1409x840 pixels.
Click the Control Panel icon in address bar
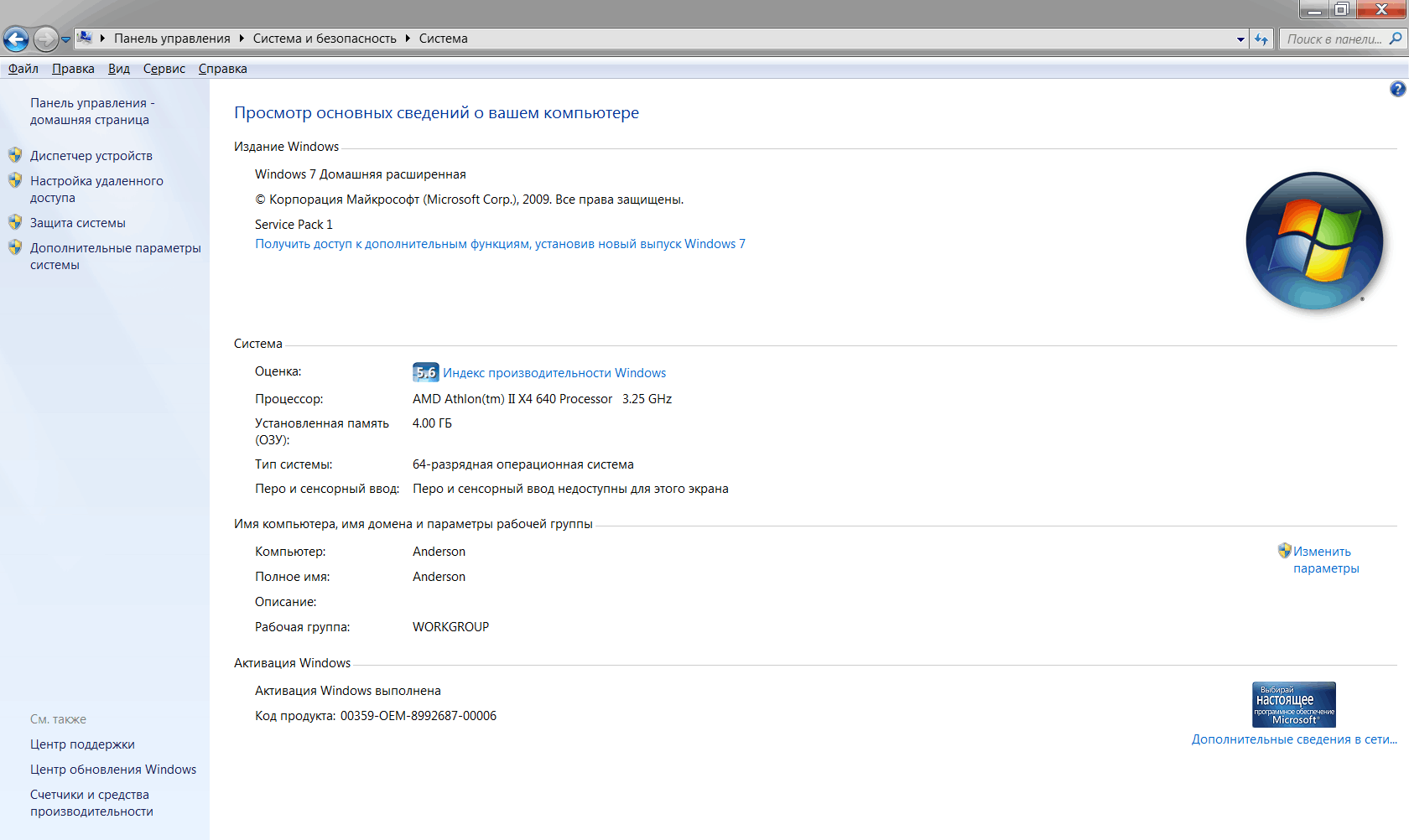pyautogui.click(x=85, y=38)
